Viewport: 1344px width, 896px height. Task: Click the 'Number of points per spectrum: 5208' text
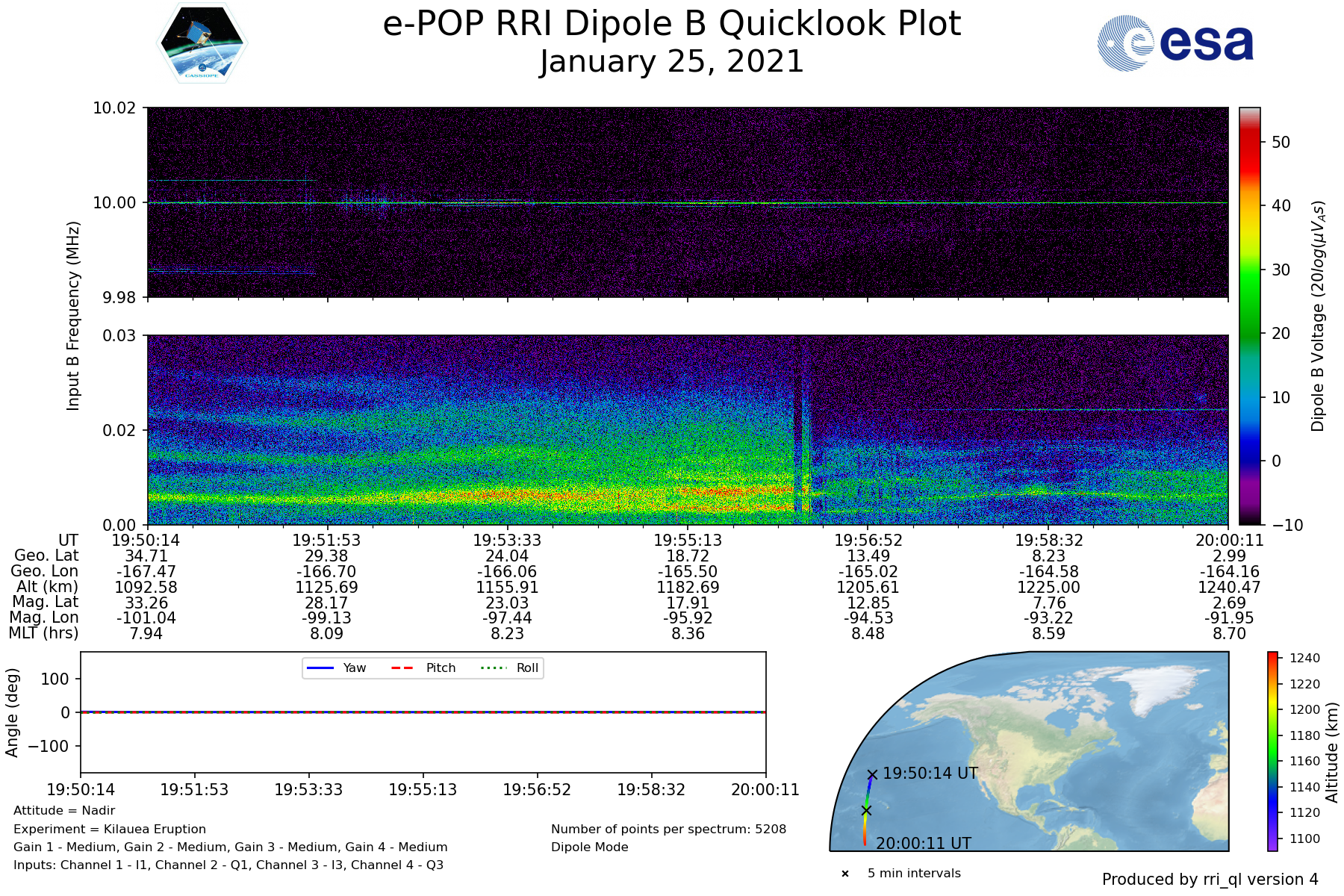[x=668, y=829]
